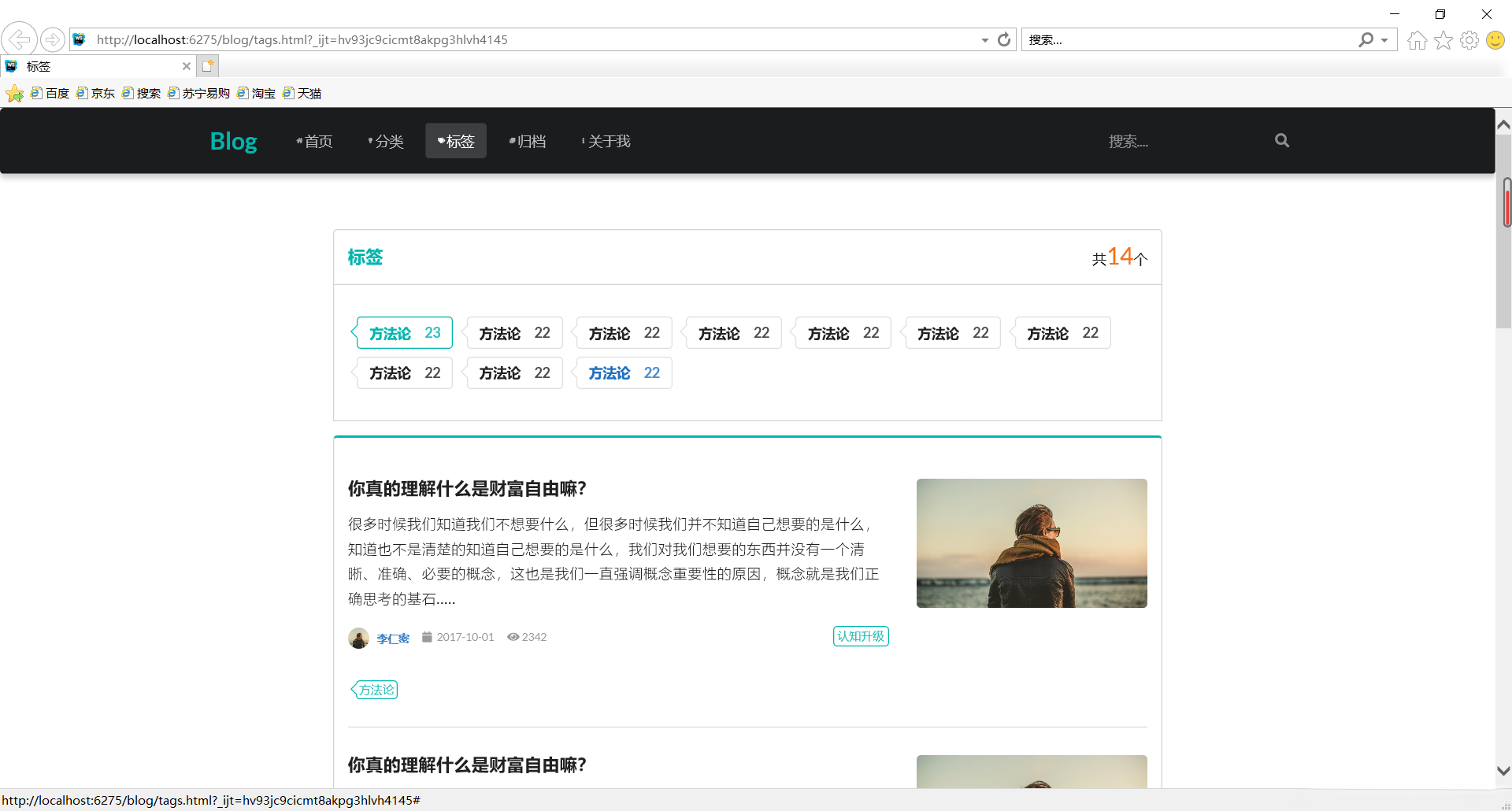
Task: Click the favorites star icon
Action: [1443, 40]
